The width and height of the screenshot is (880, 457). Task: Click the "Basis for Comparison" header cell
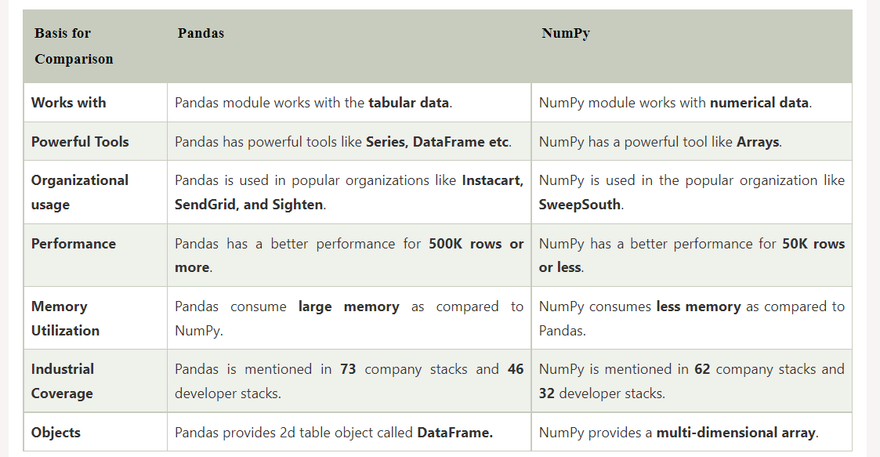(74, 46)
